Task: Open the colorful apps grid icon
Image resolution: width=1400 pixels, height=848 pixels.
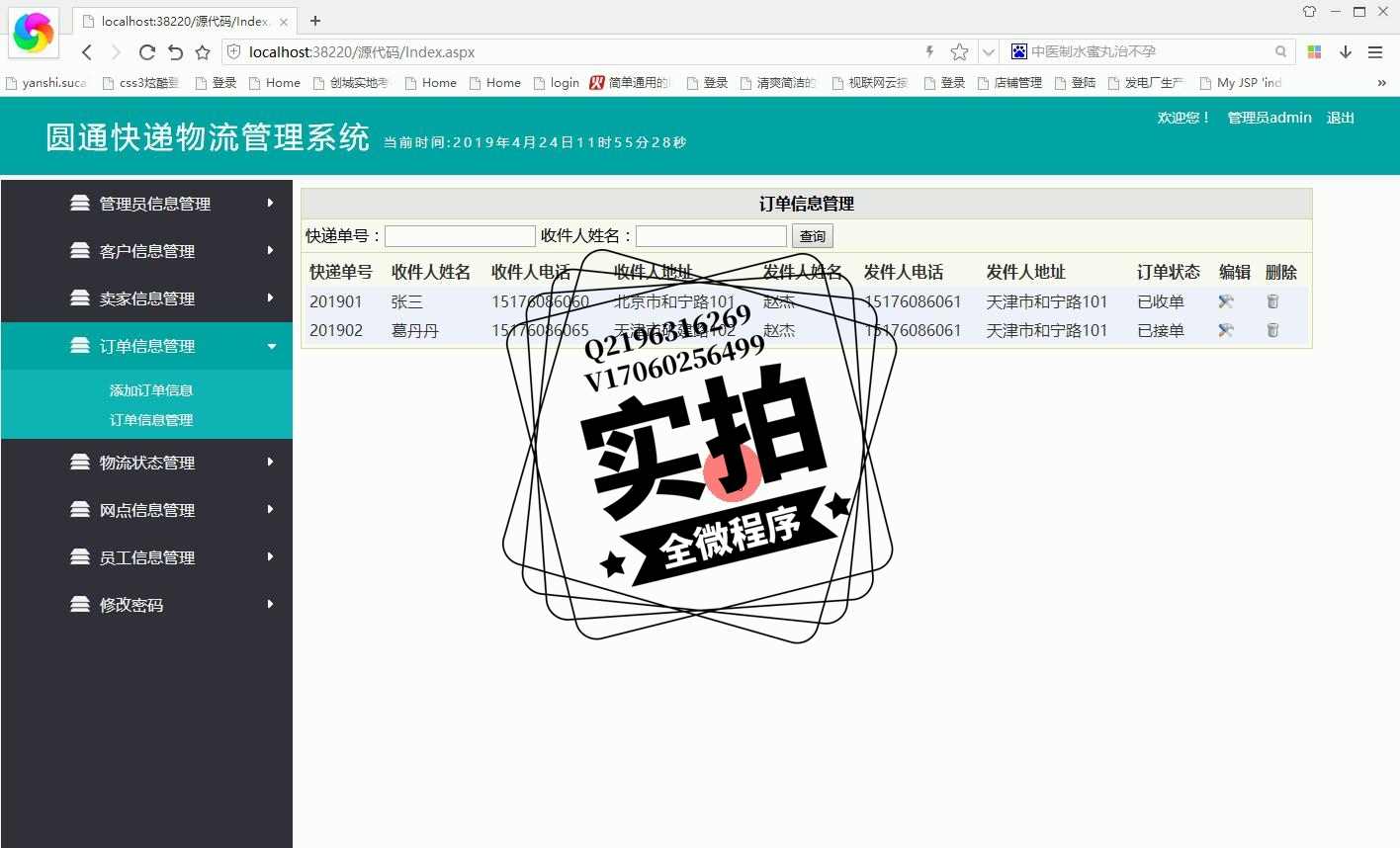Action: pyautogui.click(x=1314, y=52)
